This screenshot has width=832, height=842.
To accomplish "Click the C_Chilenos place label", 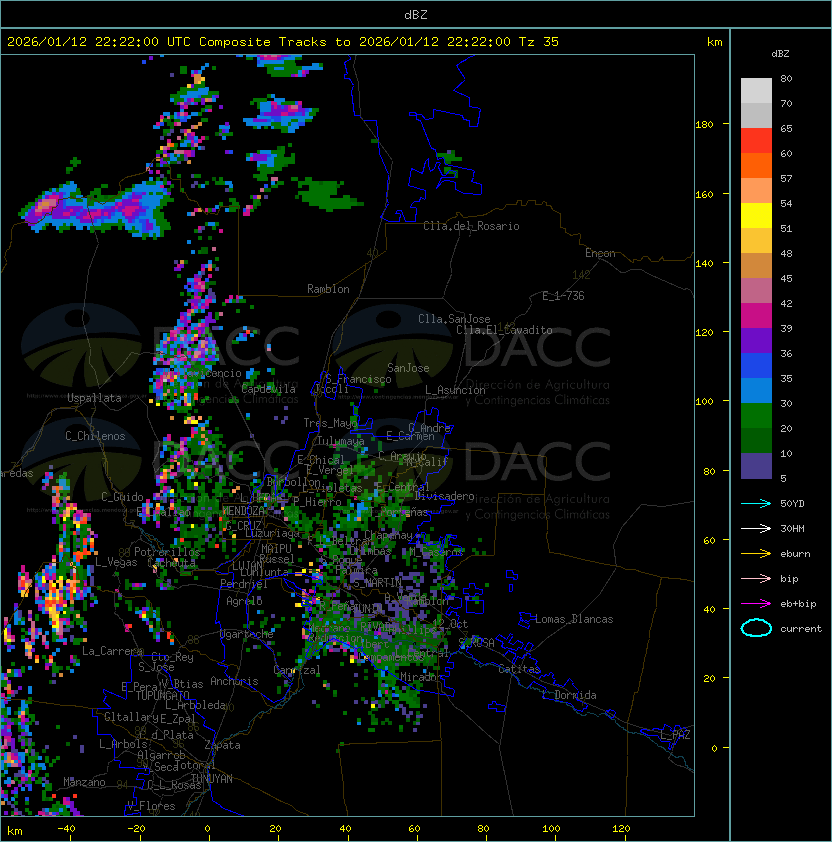I will (95, 436).
